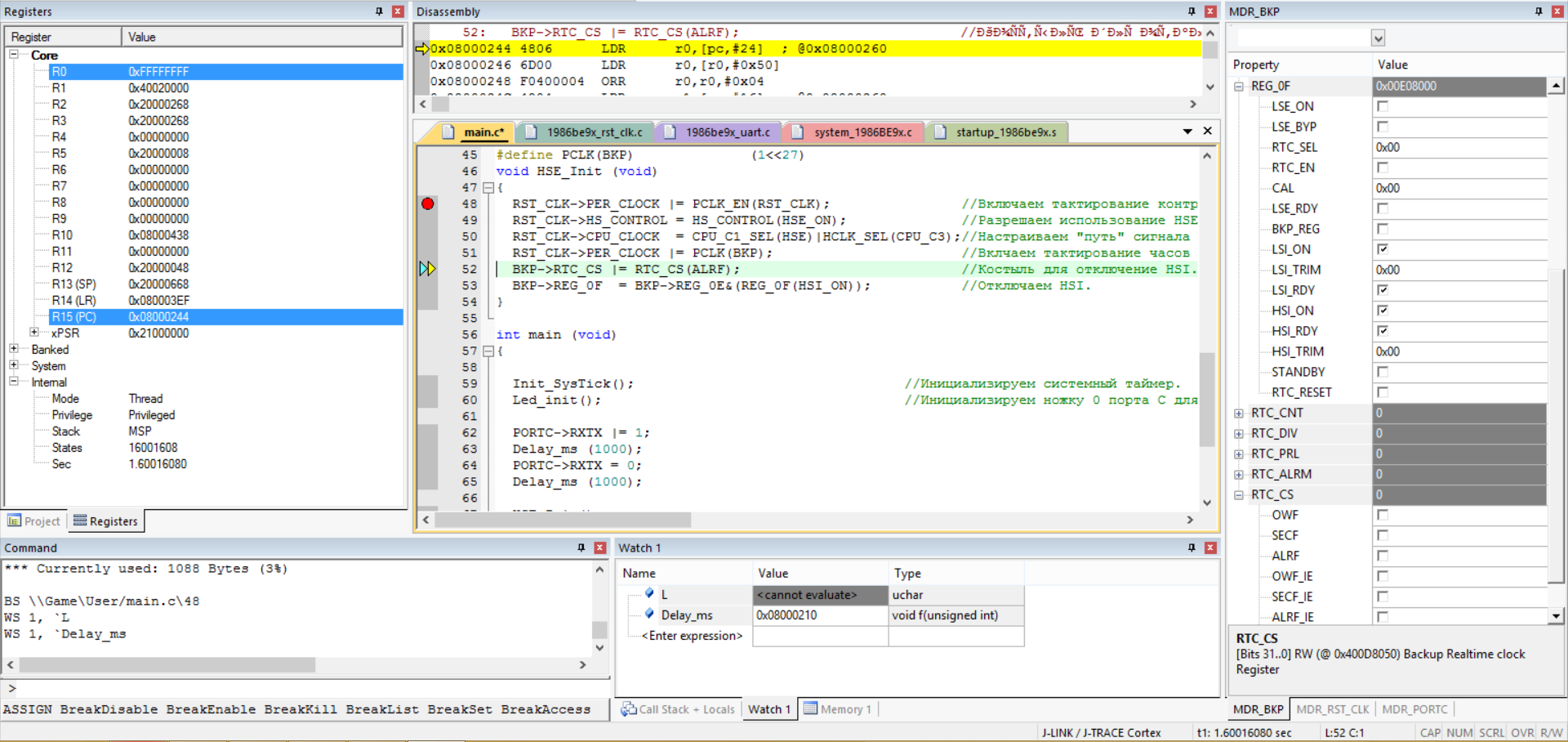Viewport: 1568px width, 742px height.
Task: Switch to the 1986be9x_uart.c tab
Action: coord(726,132)
